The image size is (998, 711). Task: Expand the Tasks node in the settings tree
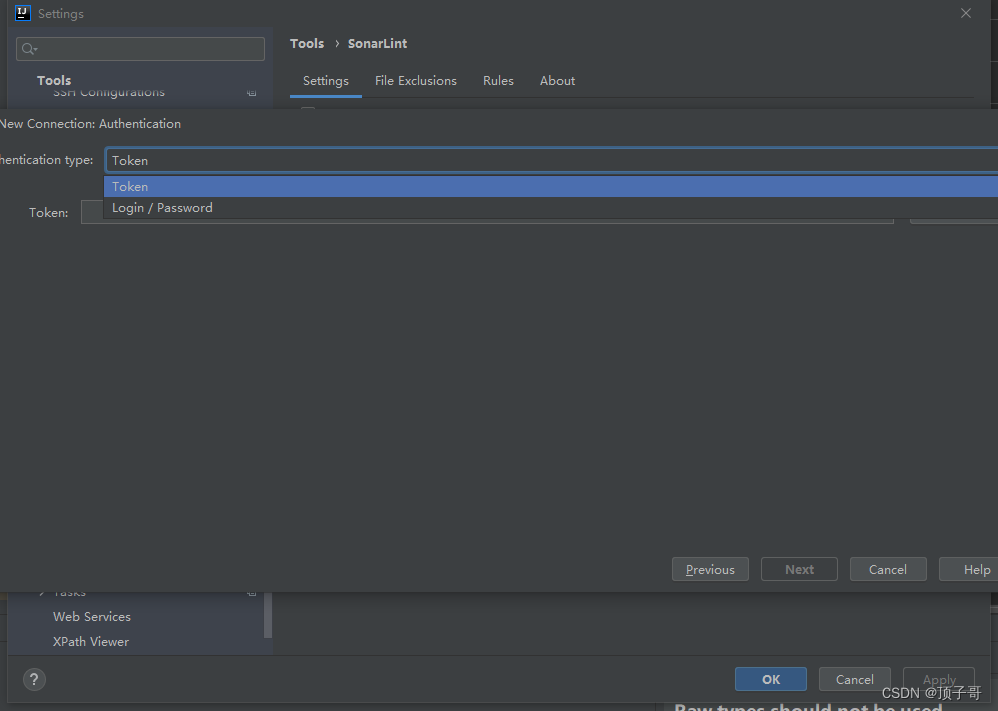tap(40, 591)
